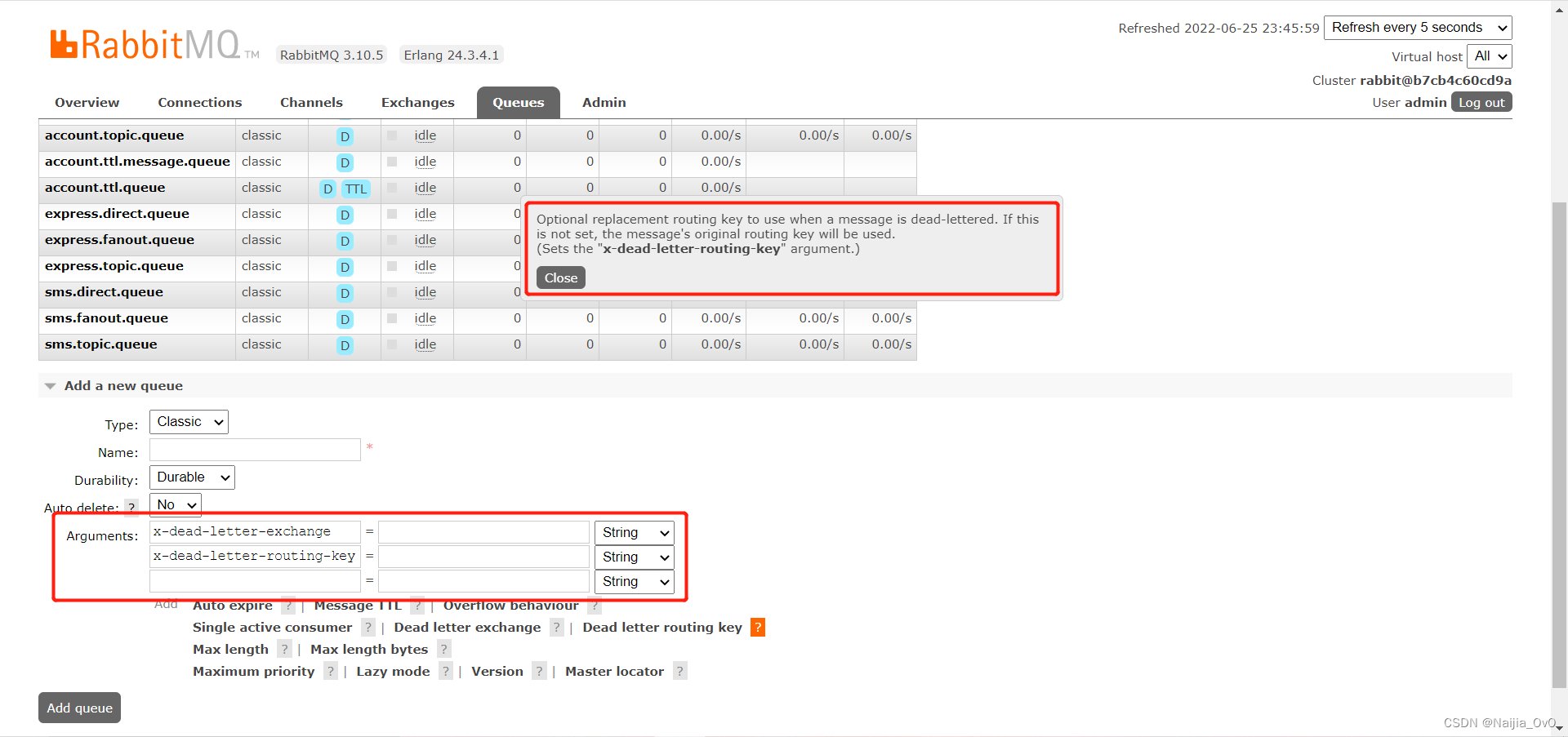Click the account.ttl.message.queue link
The height and width of the screenshot is (737, 1568).
pos(137,162)
